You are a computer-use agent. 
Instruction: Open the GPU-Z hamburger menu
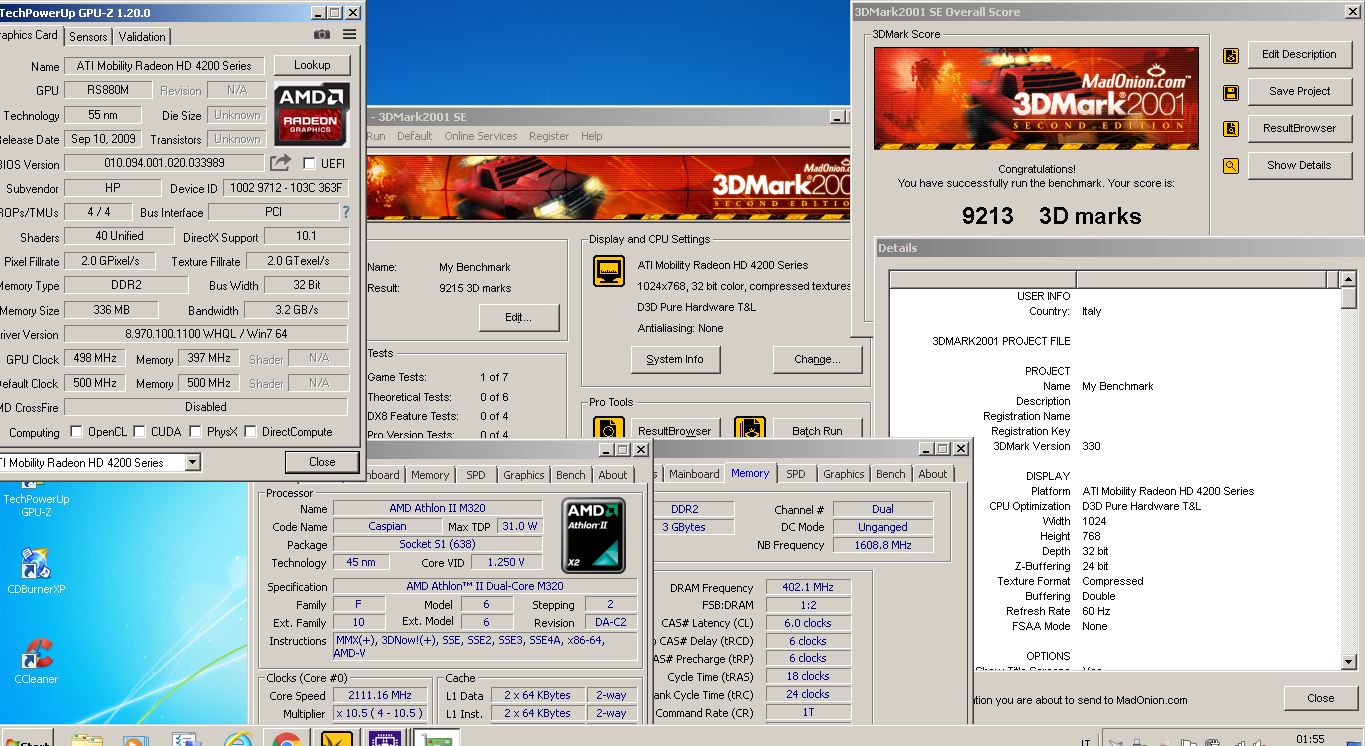click(x=349, y=35)
